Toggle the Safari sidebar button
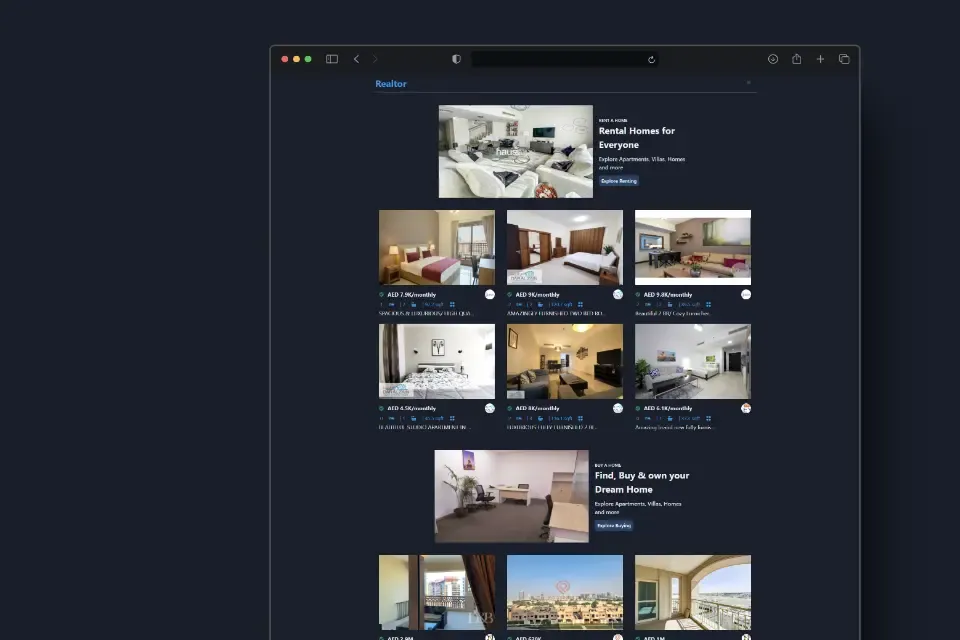Viewport: 960px width, 640px height. (332, 59)
